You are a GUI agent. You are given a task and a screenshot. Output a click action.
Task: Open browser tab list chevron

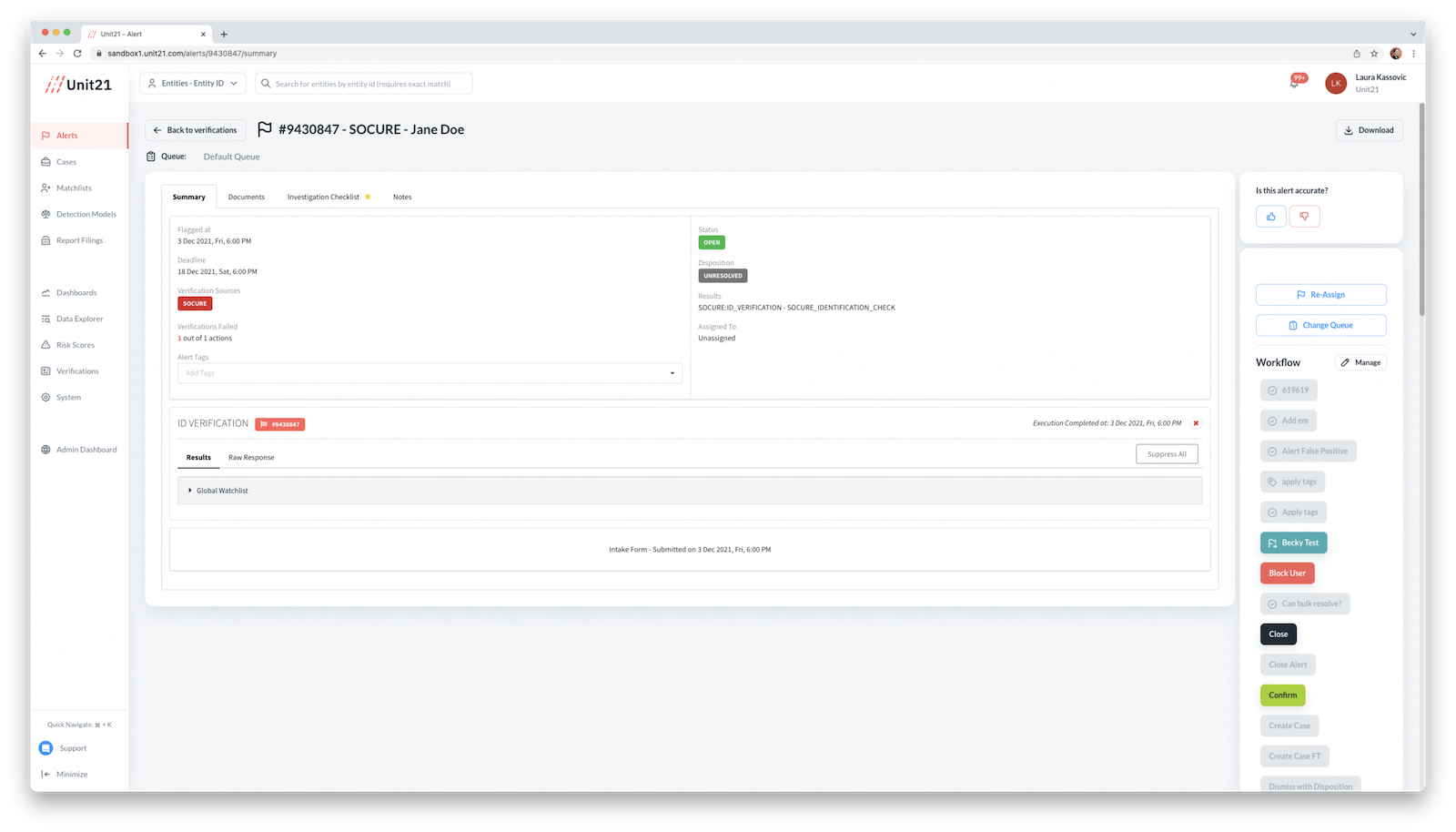[x=1413, y=35]
